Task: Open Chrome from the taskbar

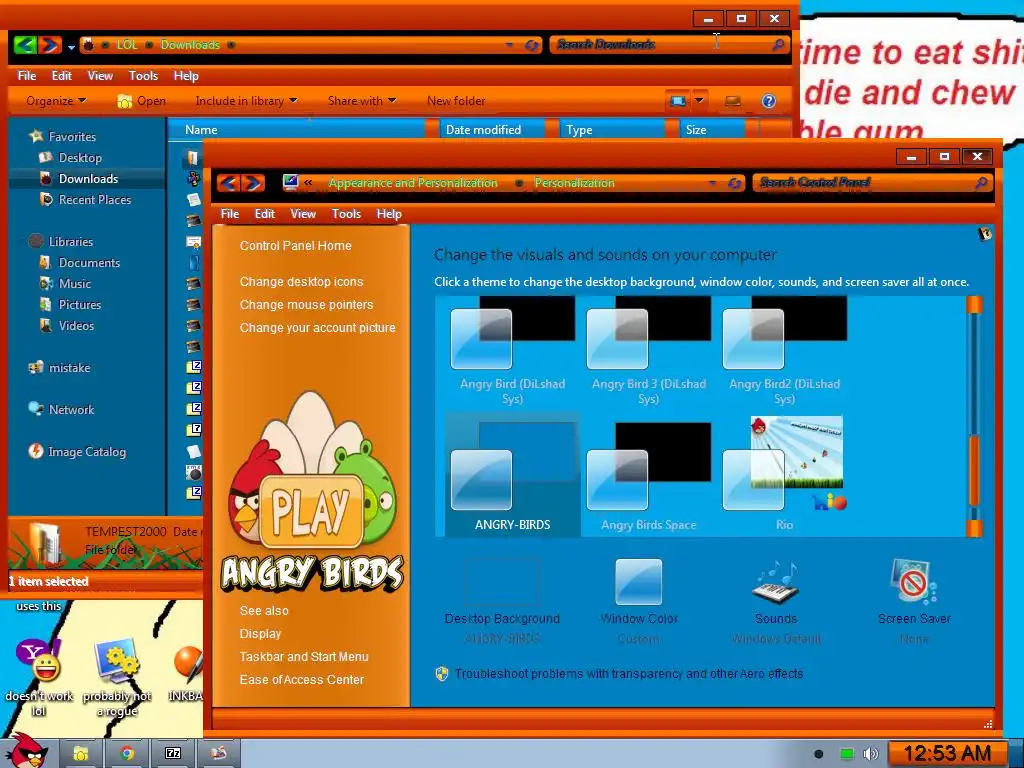Action: [127, 754]
